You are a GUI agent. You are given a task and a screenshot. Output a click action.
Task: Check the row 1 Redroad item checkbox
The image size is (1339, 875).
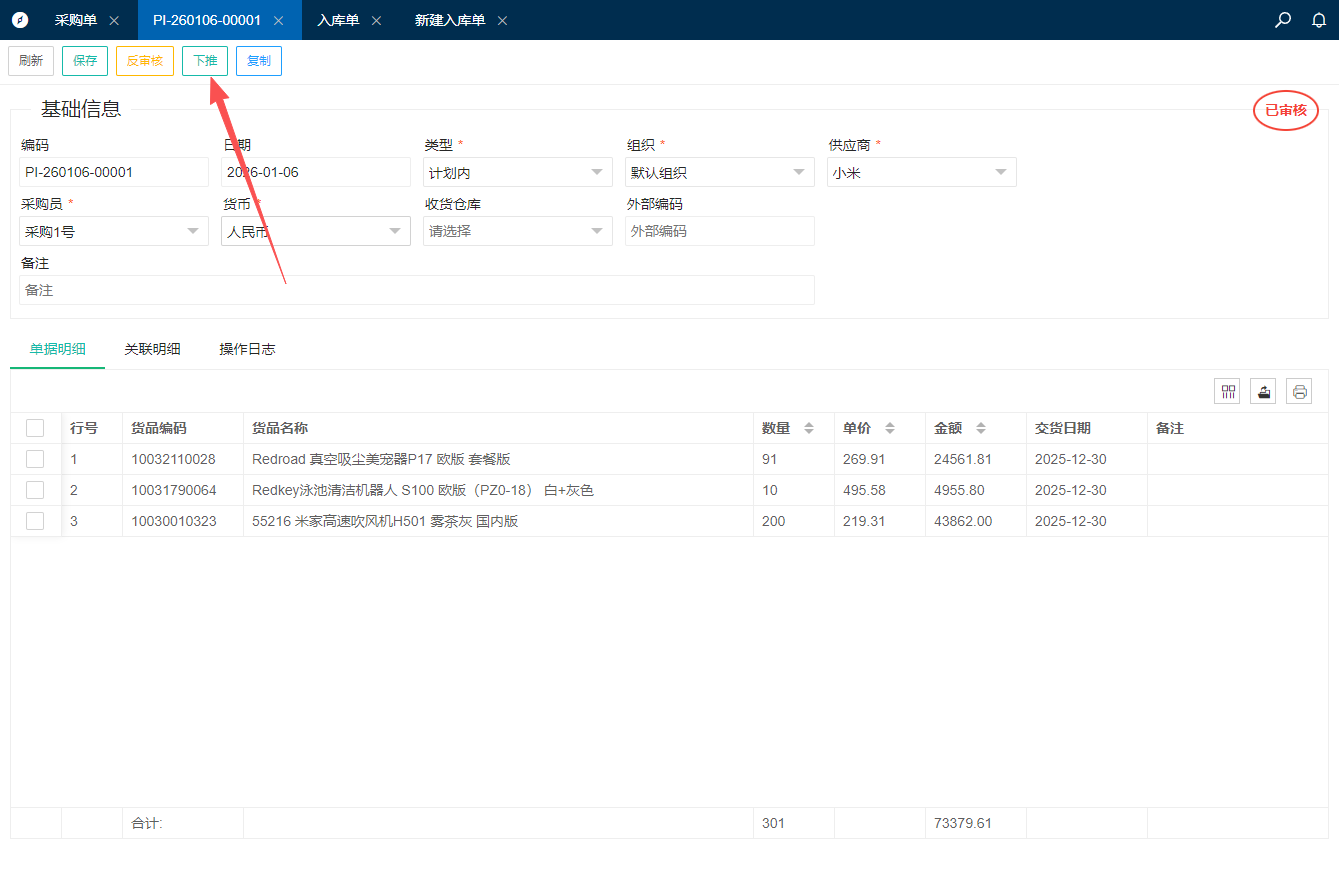point(35,459)
